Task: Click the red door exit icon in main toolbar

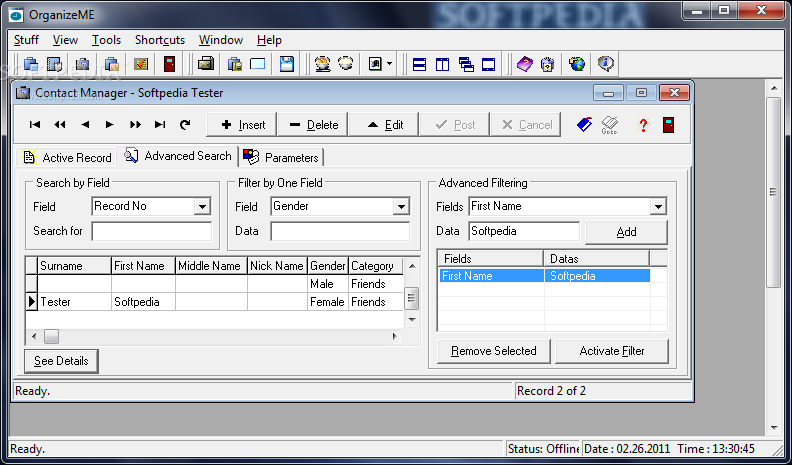Action: 169,64
